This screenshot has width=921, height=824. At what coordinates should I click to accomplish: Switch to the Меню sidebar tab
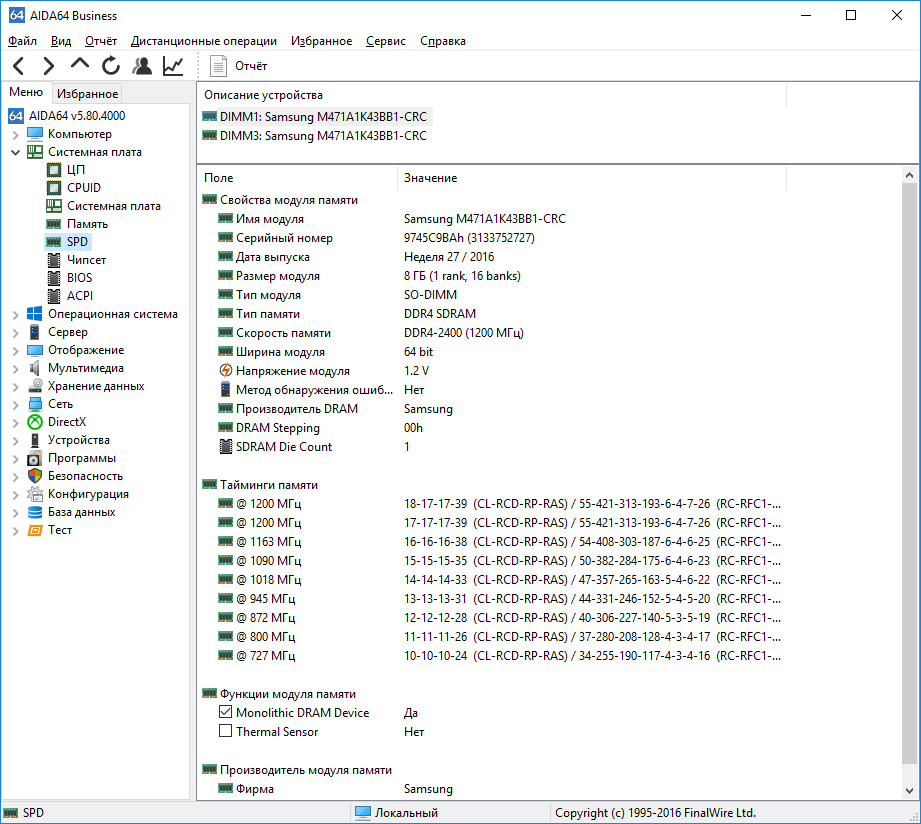pos(26,92)
